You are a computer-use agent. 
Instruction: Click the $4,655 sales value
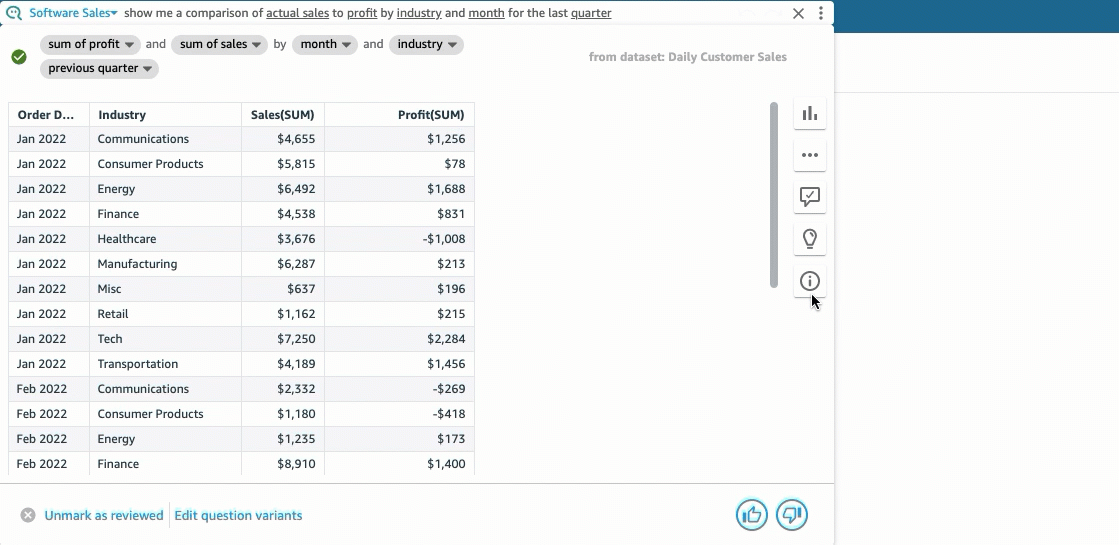(296, 139)
